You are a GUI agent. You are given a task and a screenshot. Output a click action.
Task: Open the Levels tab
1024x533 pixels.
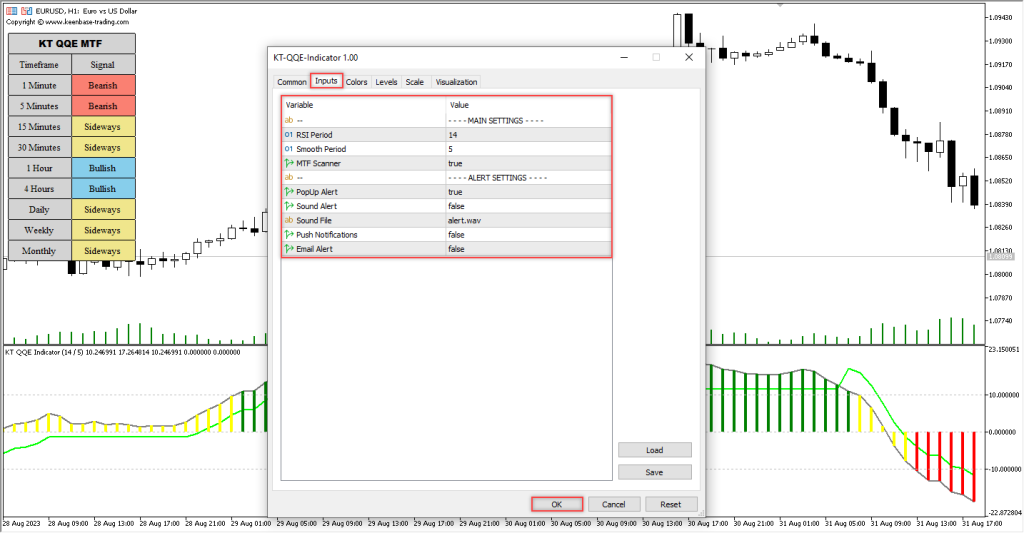tap(386, 82)
